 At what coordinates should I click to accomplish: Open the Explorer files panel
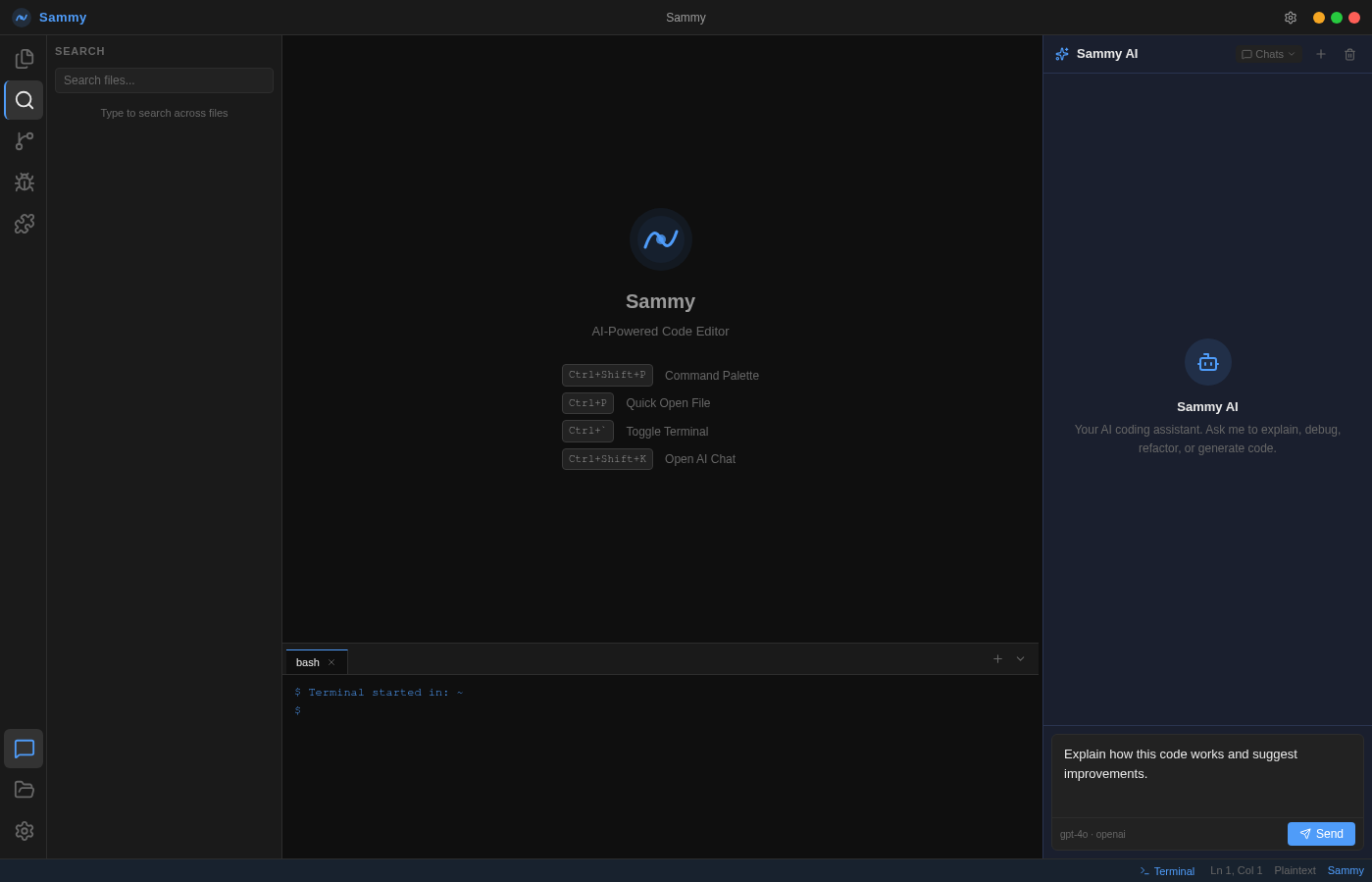(x=24, y=58)
